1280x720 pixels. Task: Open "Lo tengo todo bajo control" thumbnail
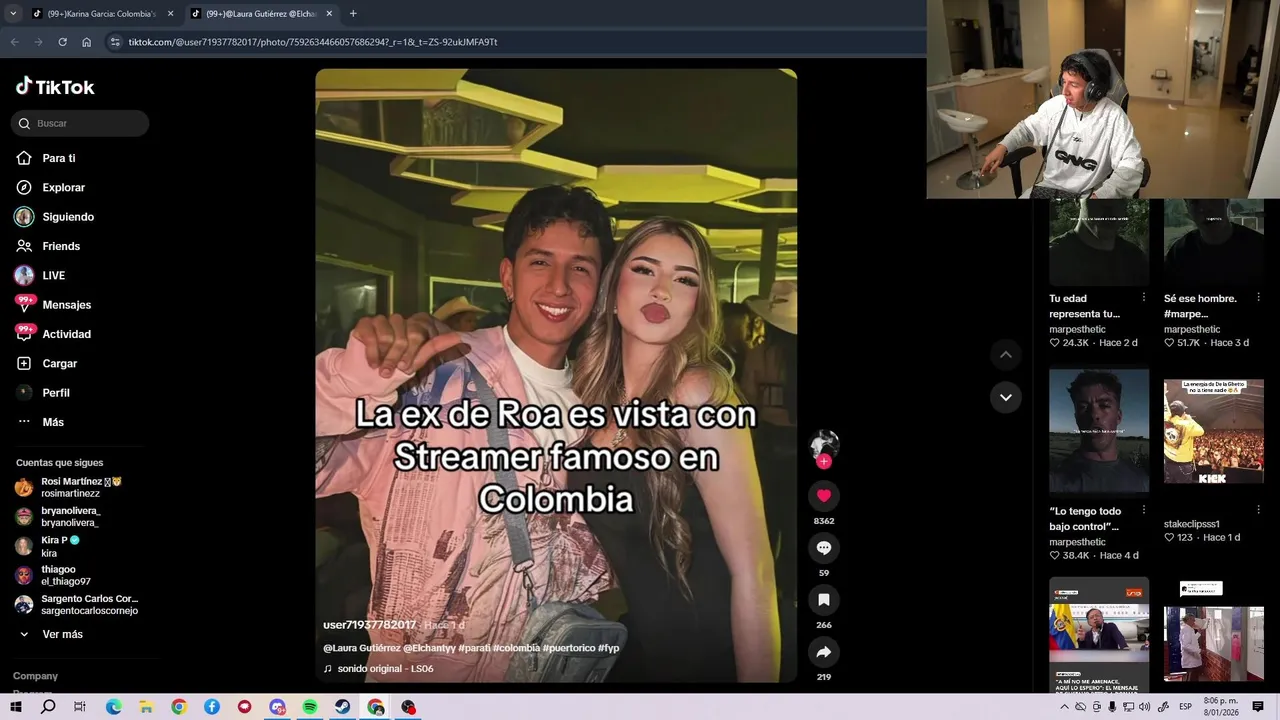[1099, 432]
